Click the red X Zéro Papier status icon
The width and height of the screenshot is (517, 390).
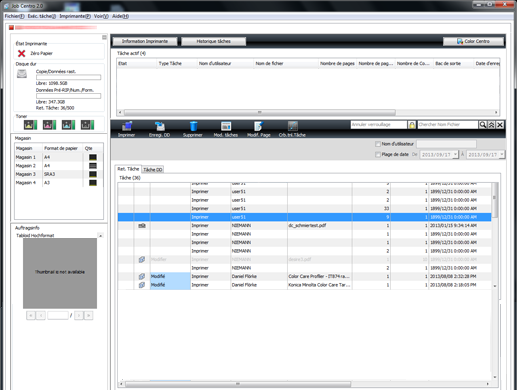point(22,53)
